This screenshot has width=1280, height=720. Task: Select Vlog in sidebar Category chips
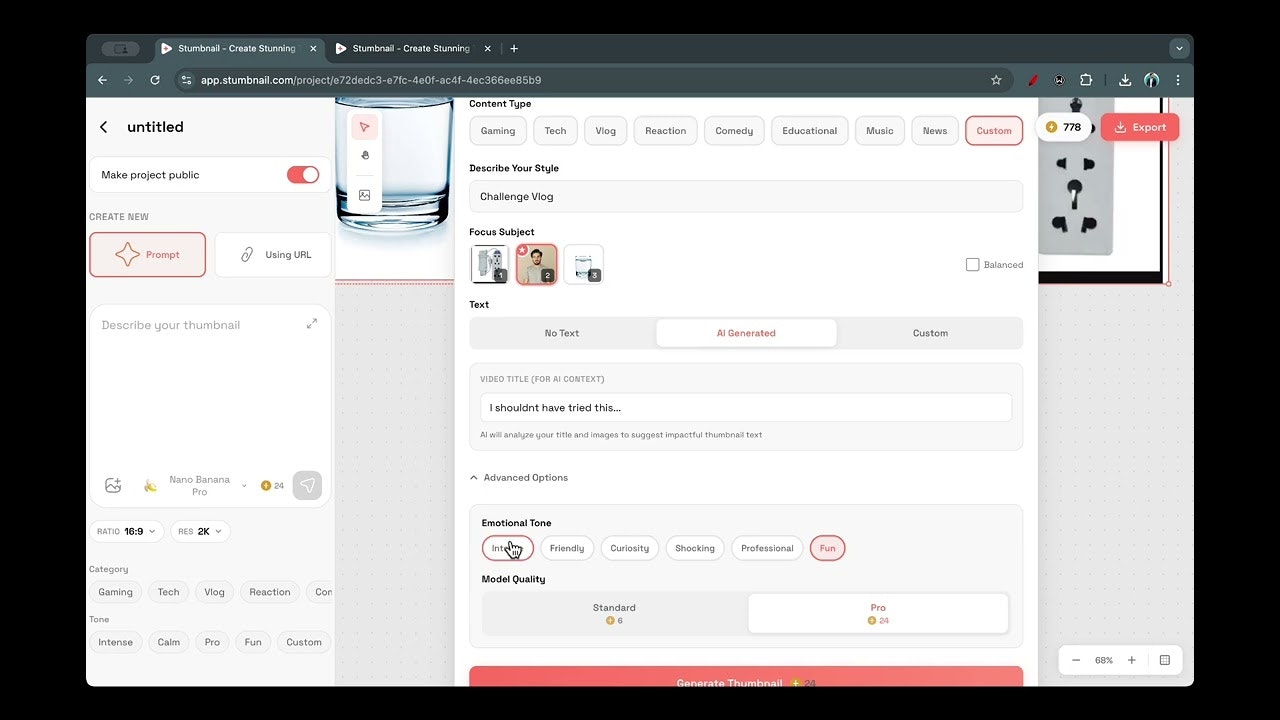click(215, 592)
